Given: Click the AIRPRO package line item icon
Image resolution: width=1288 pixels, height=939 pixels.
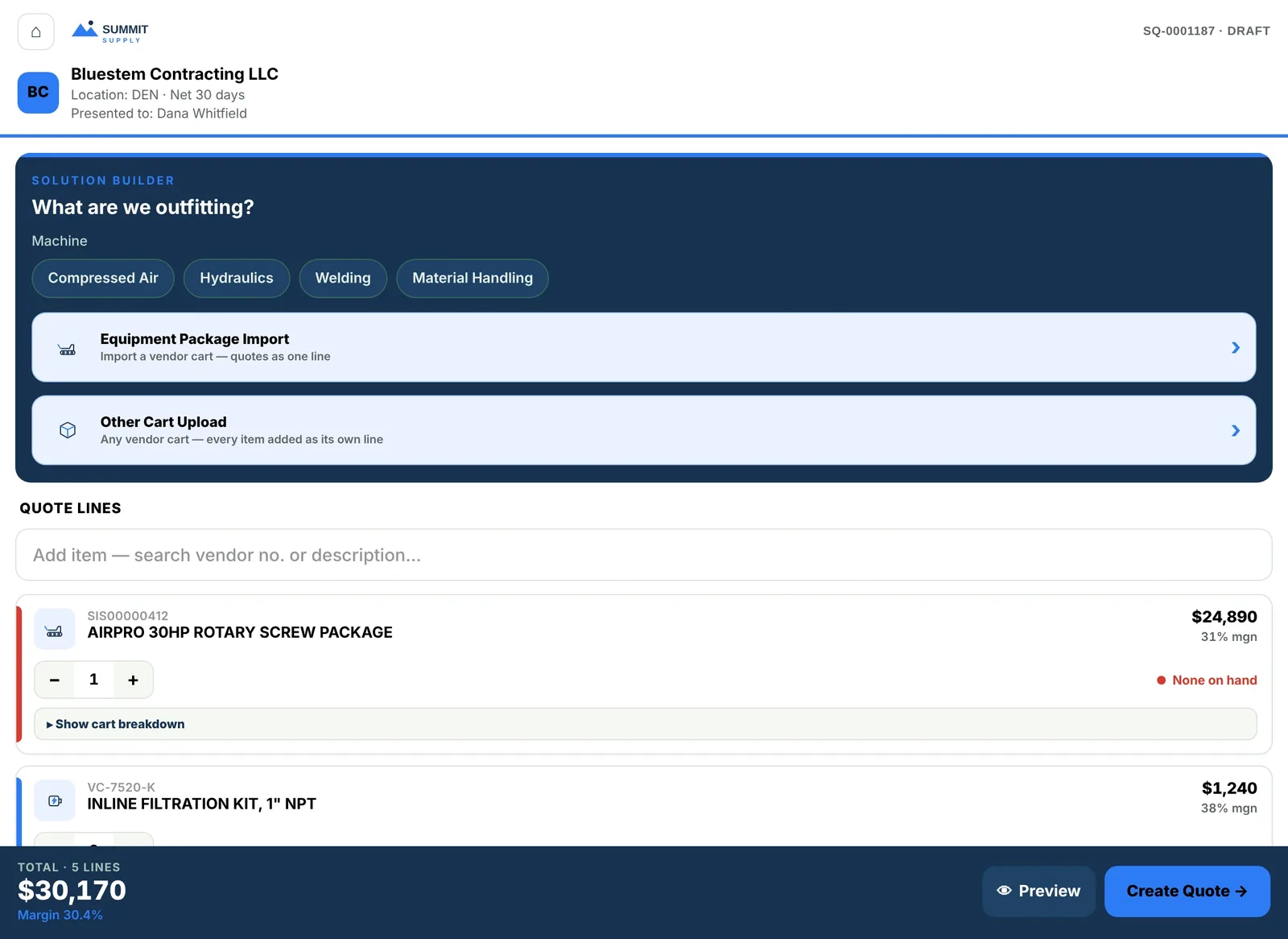Looking at the screenshot, I should (55, 629).
